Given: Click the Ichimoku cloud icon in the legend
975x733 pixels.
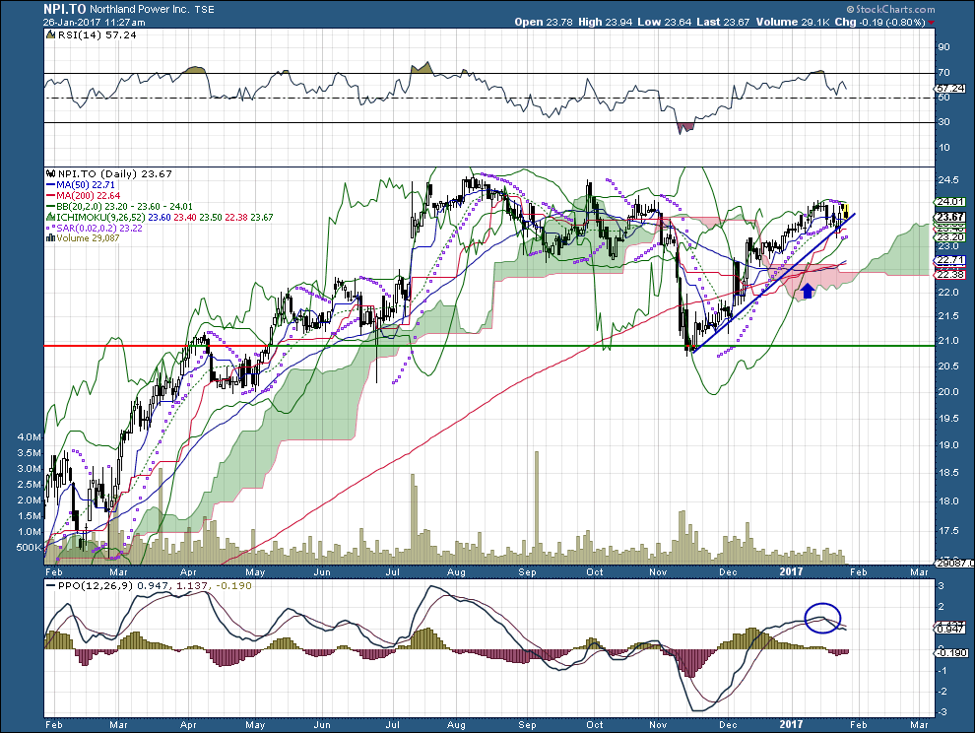Looking at the screenshot, I should tap(51, 218).
